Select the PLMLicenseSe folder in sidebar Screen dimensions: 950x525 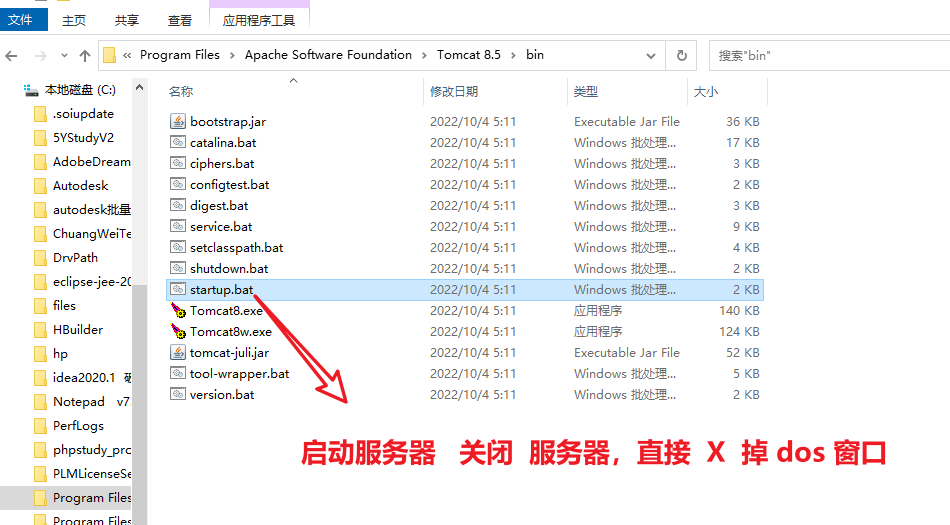[91, 474]
